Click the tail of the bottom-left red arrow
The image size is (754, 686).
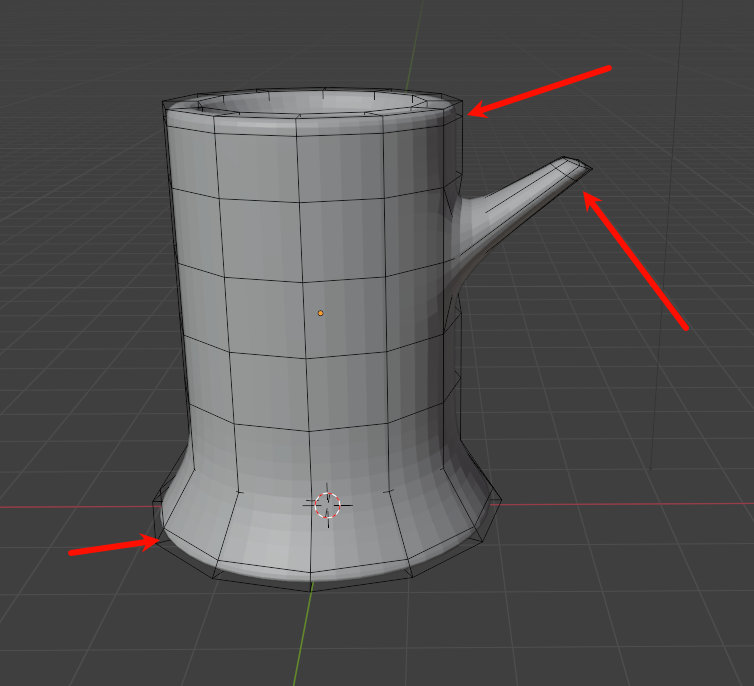(x=71, y=551)
